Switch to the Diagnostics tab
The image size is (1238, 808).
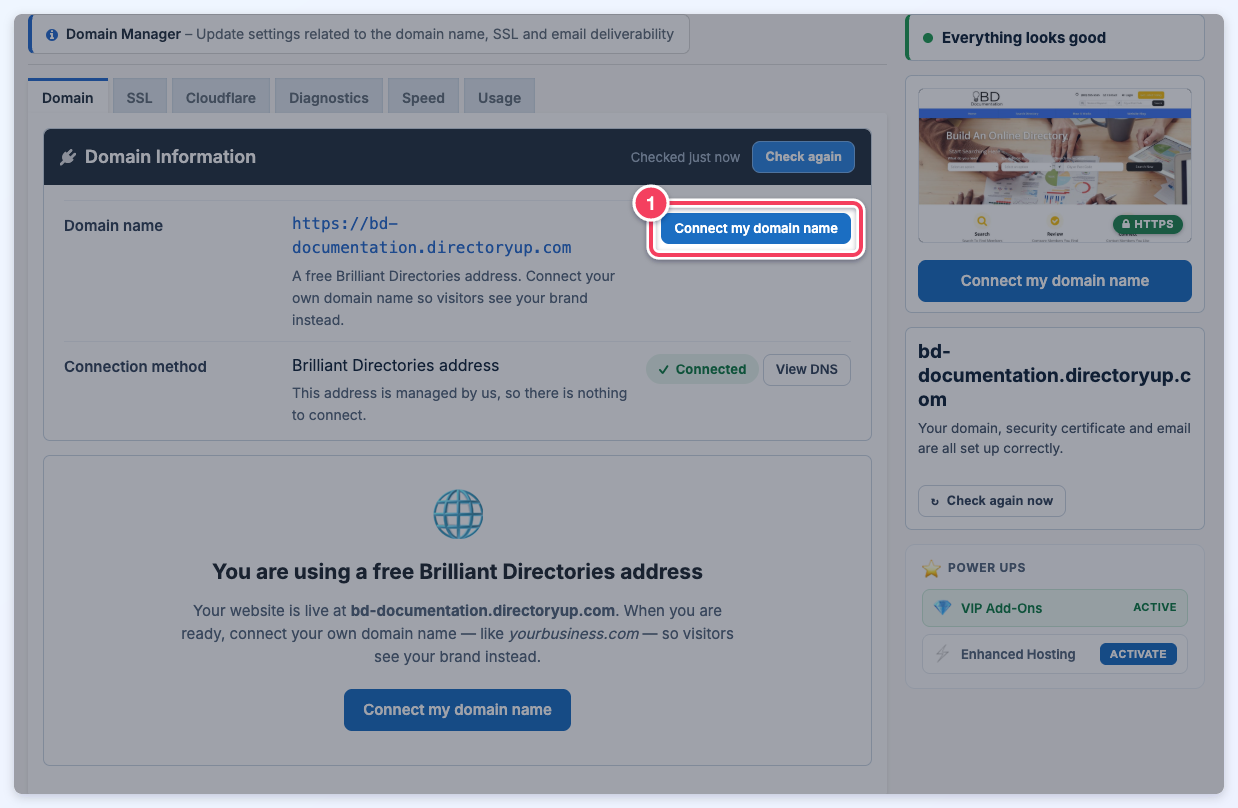[329, 97]
